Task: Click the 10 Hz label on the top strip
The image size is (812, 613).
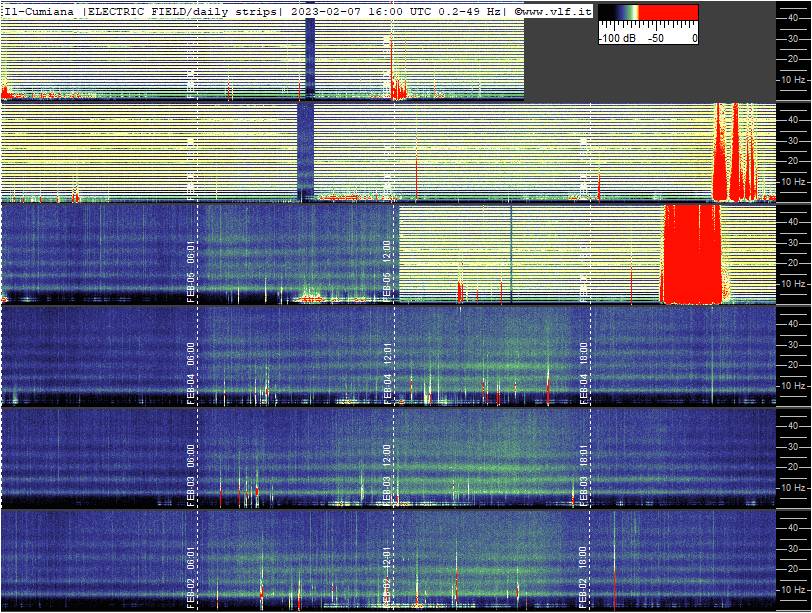Action: tap(793, 79)
